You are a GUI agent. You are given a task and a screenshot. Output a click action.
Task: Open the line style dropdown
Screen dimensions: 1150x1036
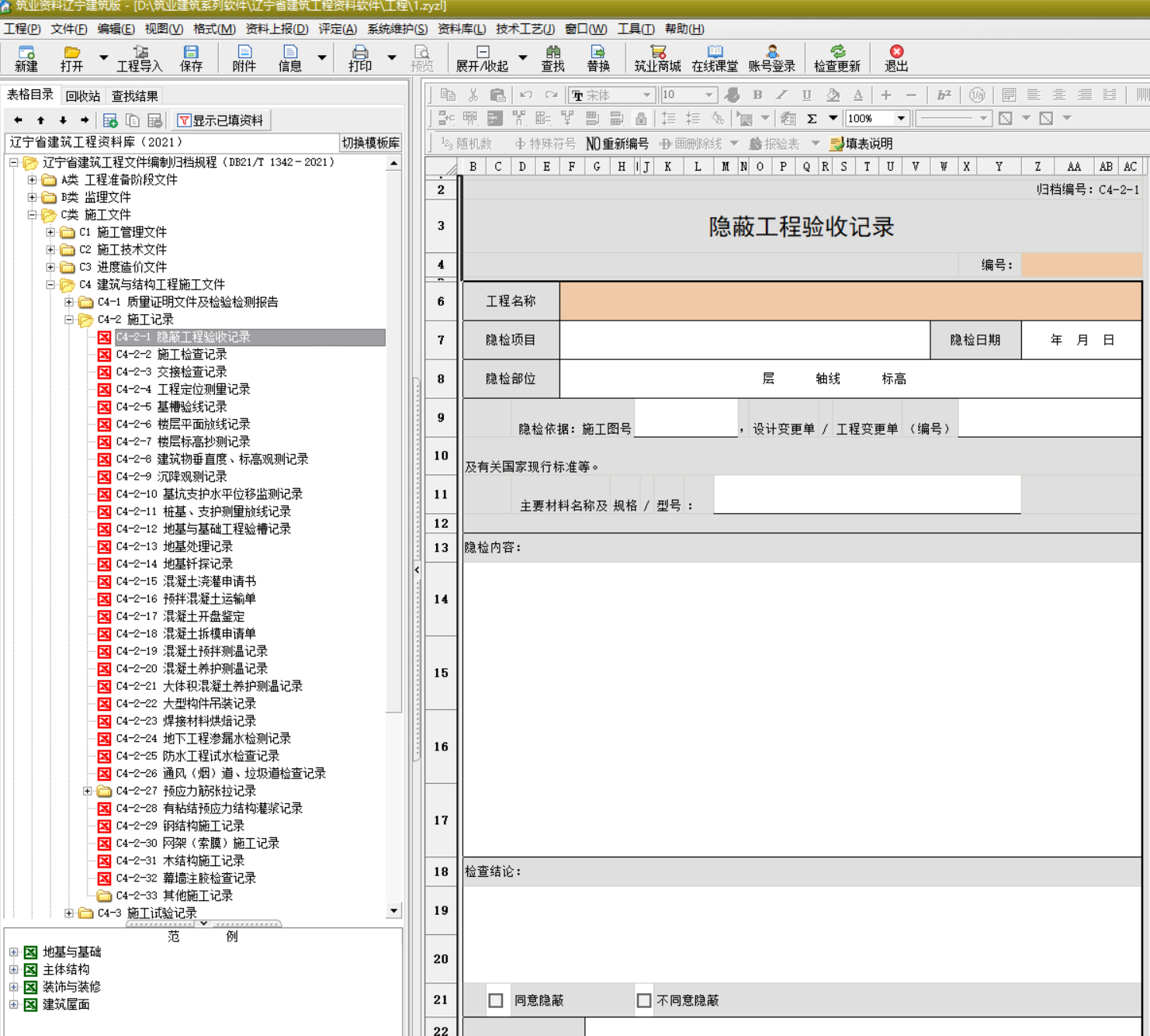point(983,119)
